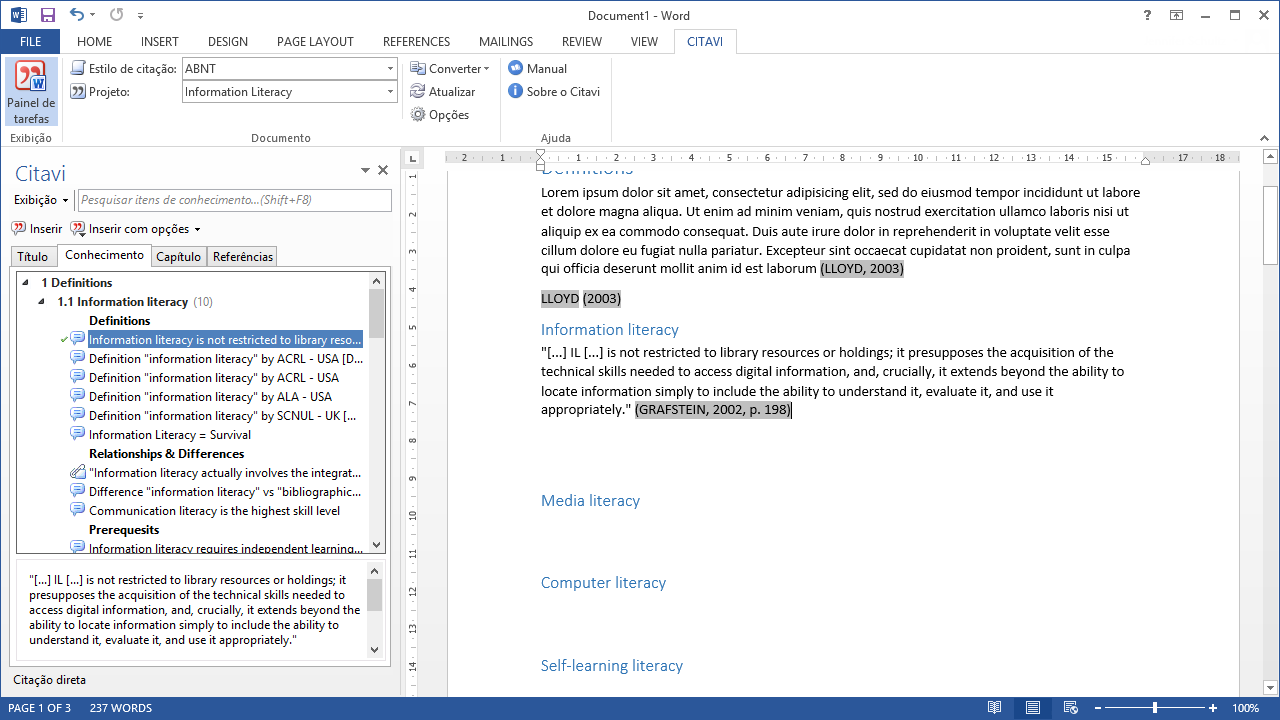Screen dimensions: 1280x720
Task: Click the Read Mode view icon
Action: coord(994,708)
